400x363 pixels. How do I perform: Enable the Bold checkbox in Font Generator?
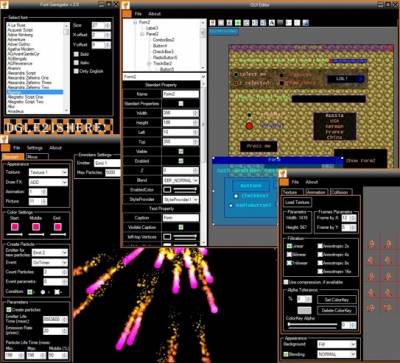pyautogui.click(x=76, y=54)
